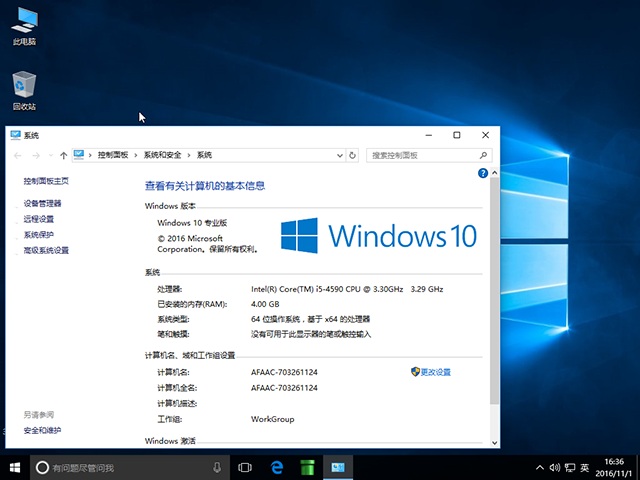Open the Recycle Bin desktop icon
This screenshot has height=480, width=640.
pyautogui.click(x=24, y=90)
